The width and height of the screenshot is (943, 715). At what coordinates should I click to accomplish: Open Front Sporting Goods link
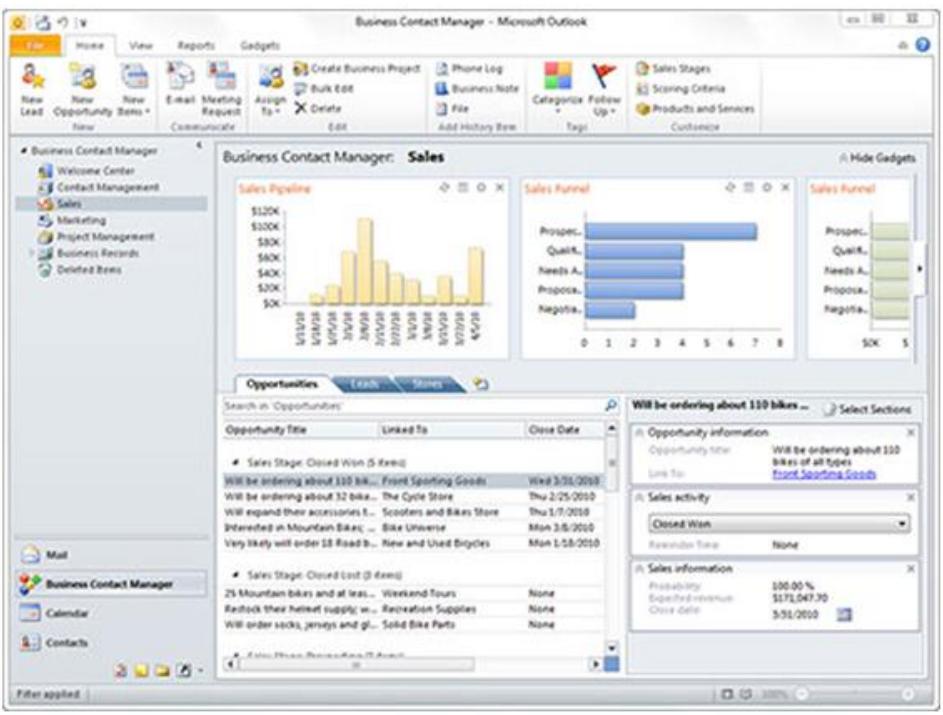pos(823,474)
